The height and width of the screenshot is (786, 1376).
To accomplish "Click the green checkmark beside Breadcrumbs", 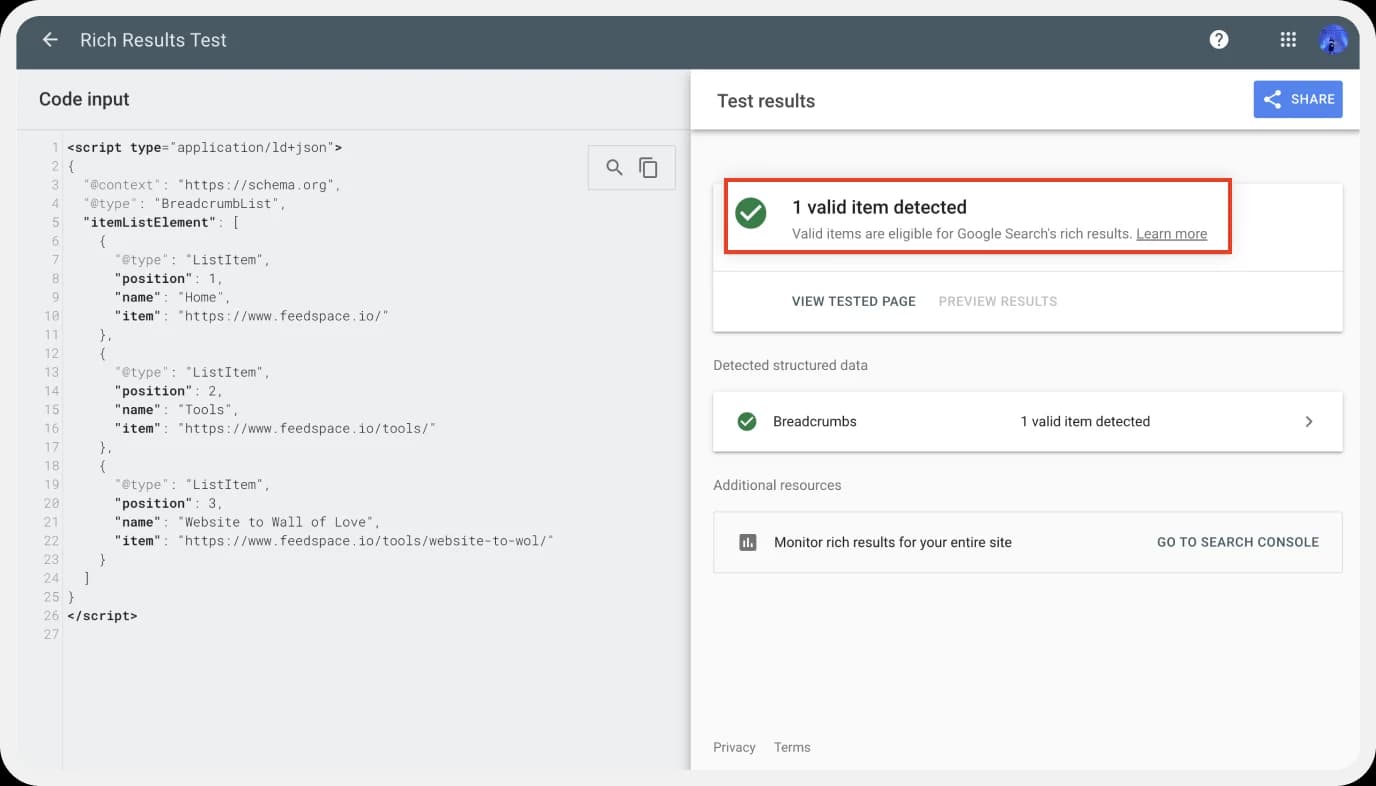I will (x=747, y=422).
